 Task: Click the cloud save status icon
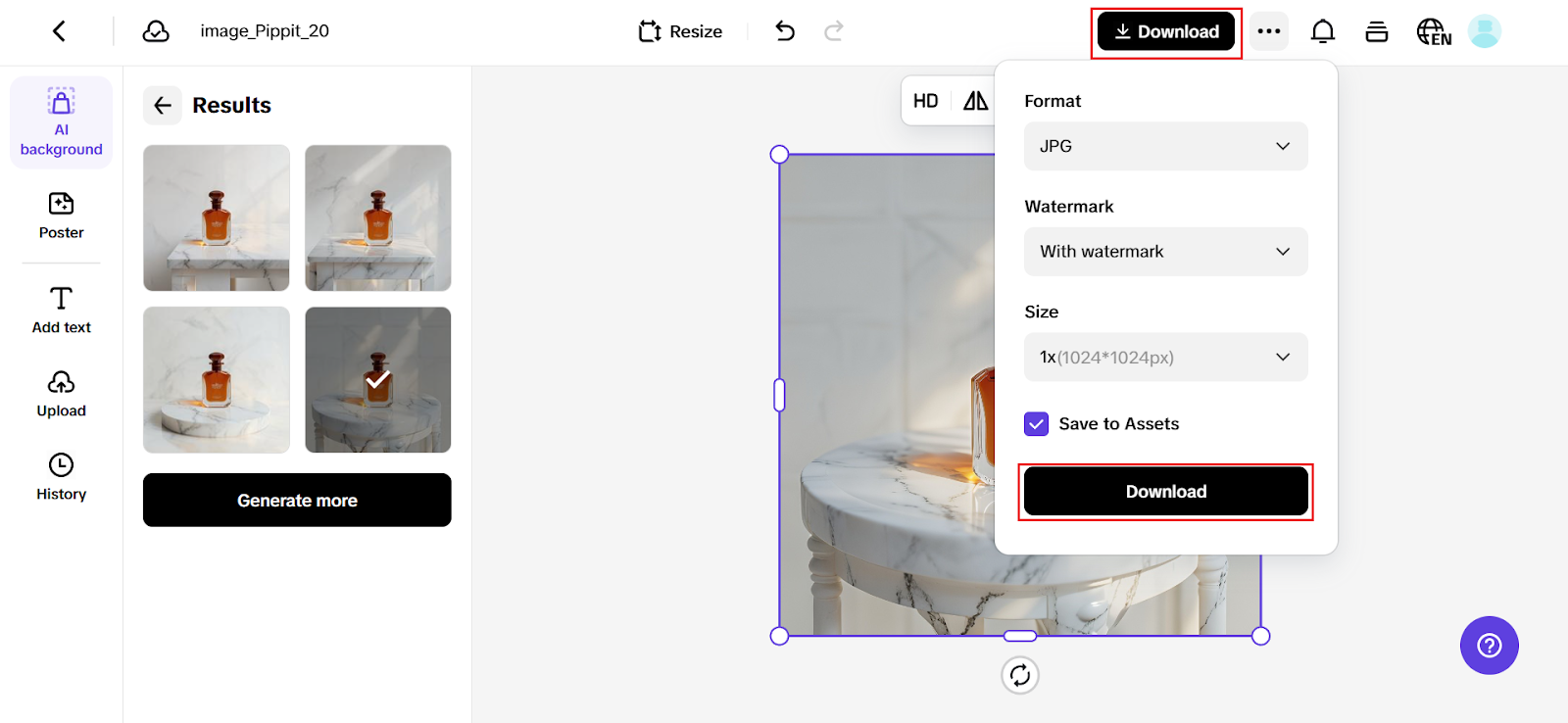tap(156, 31)
